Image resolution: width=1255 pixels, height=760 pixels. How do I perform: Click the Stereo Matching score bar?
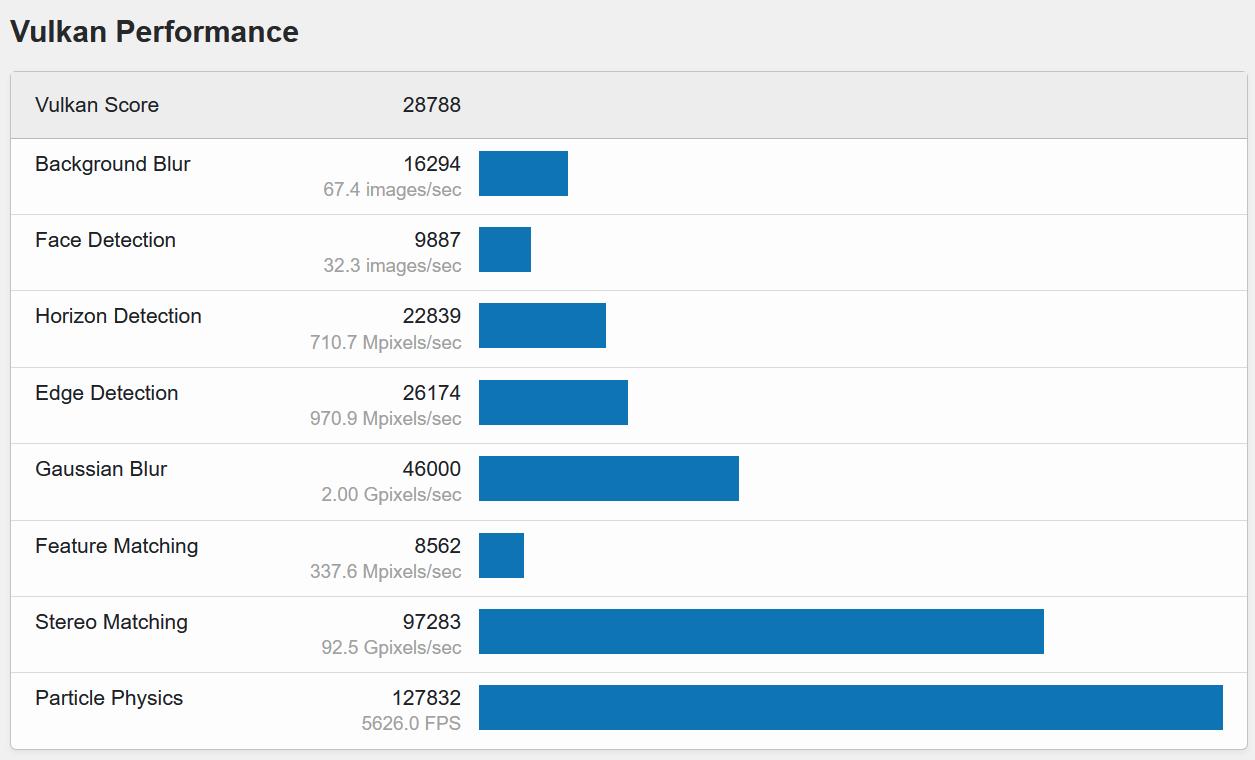(761, 631)
